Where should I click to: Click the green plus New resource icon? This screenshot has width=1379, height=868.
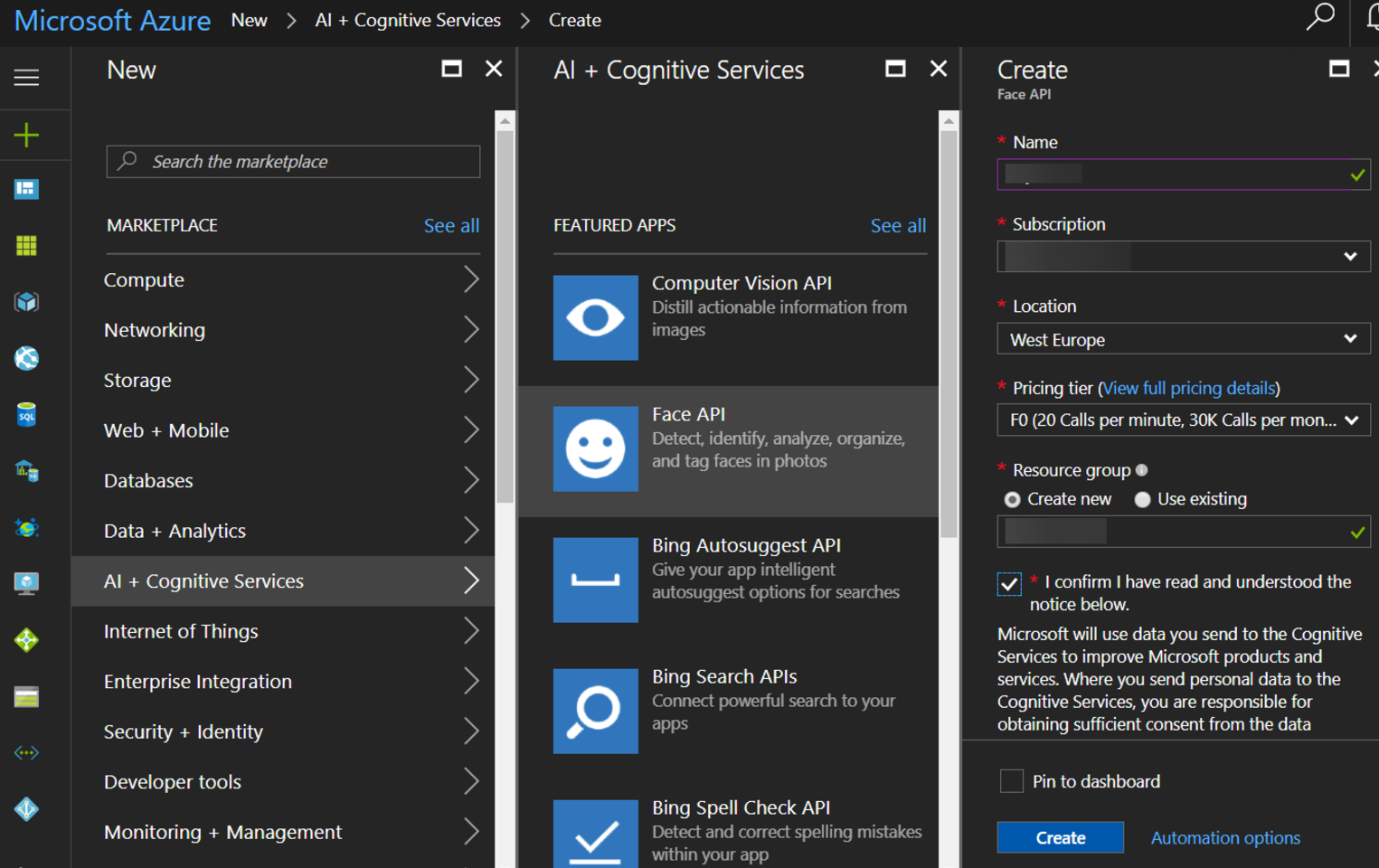(26, 136)
